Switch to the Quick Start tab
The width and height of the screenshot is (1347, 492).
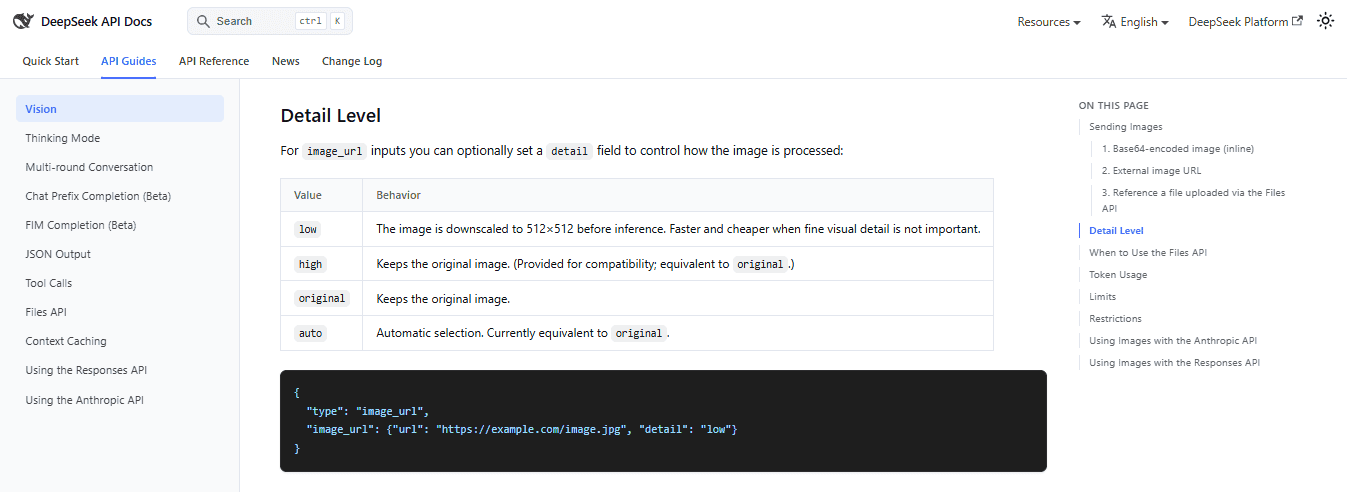coord(51,61)
